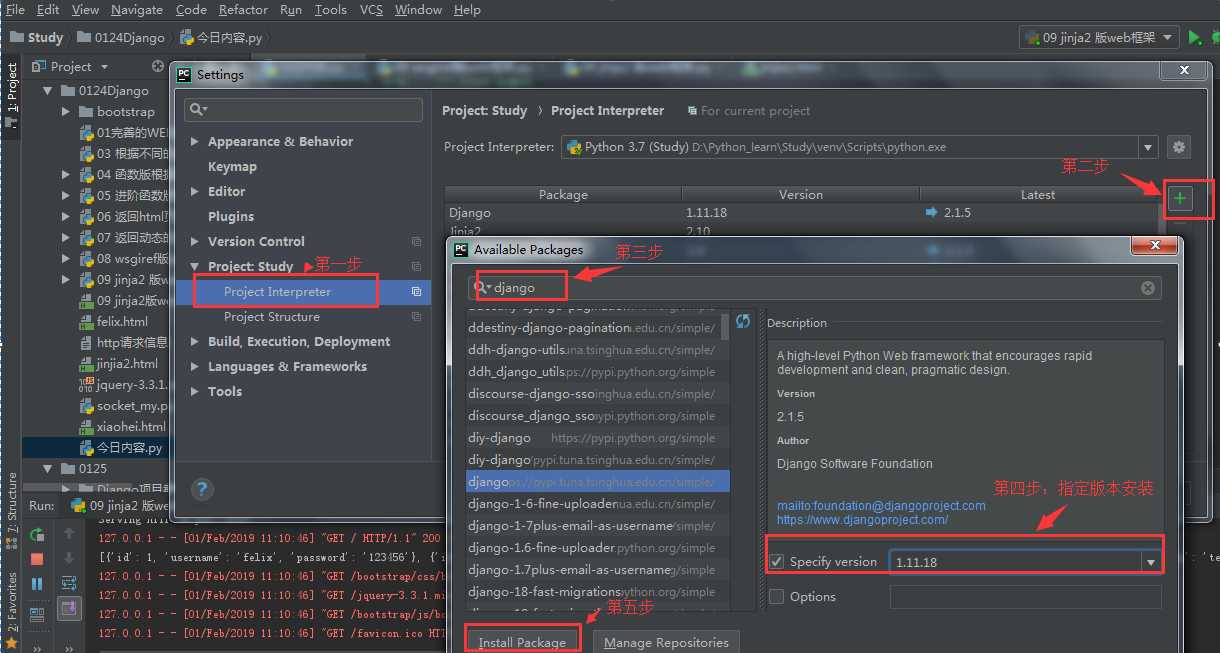Uncheck the Specify version checkbox
Image resolution: width=1220 pixels, height=653 pixels.
point(777,562)
